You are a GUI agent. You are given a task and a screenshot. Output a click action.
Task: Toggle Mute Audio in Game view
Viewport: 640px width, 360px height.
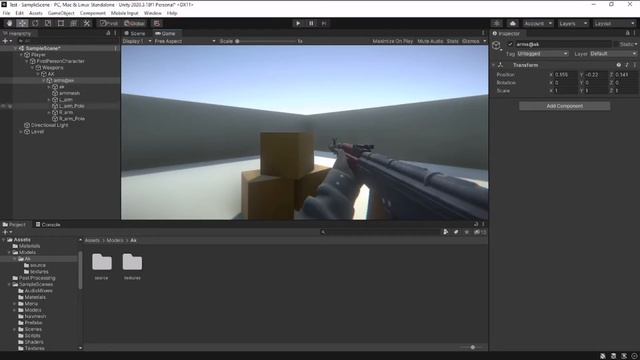tap(430, 41)
